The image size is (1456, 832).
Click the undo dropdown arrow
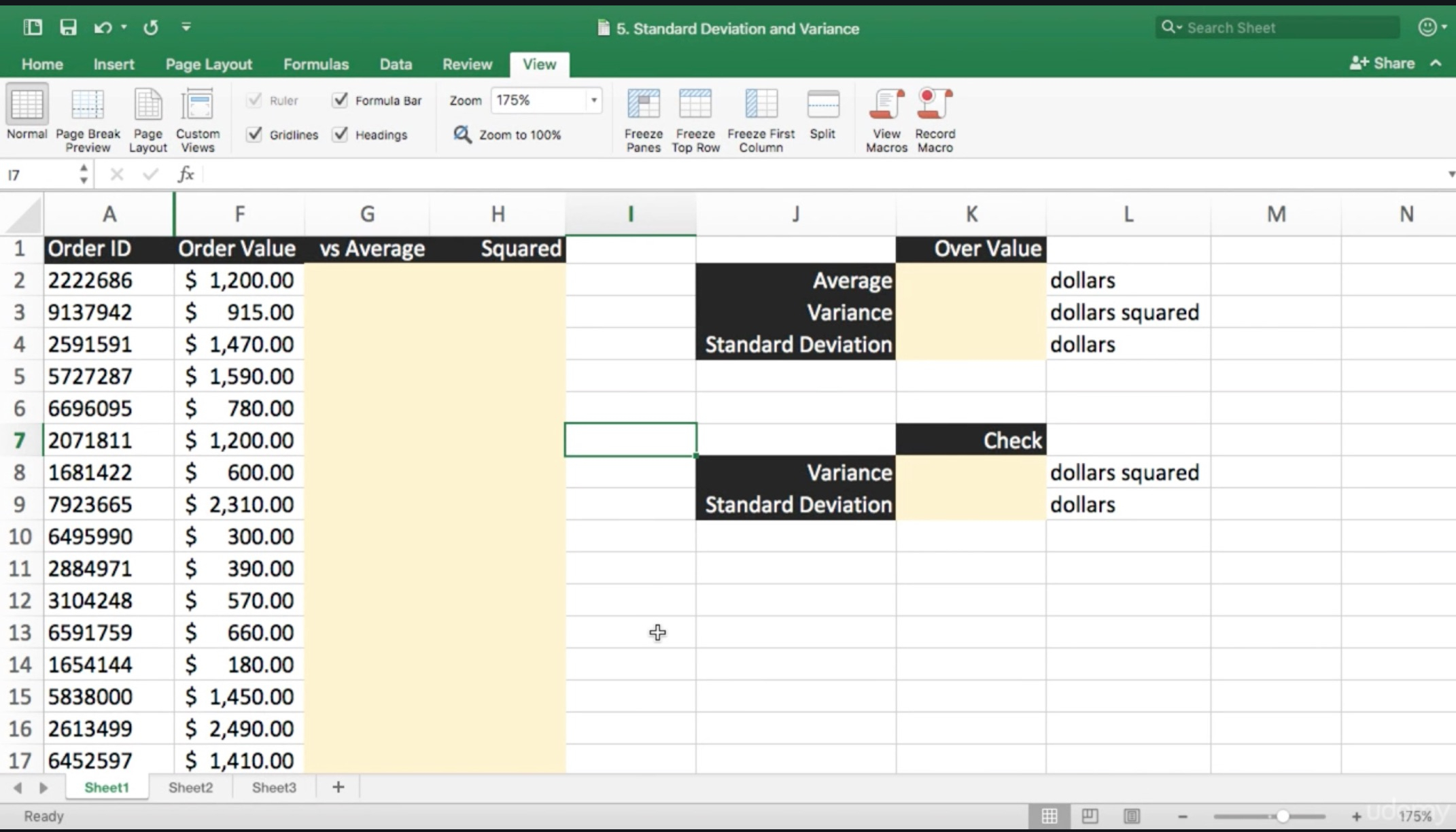120,27
